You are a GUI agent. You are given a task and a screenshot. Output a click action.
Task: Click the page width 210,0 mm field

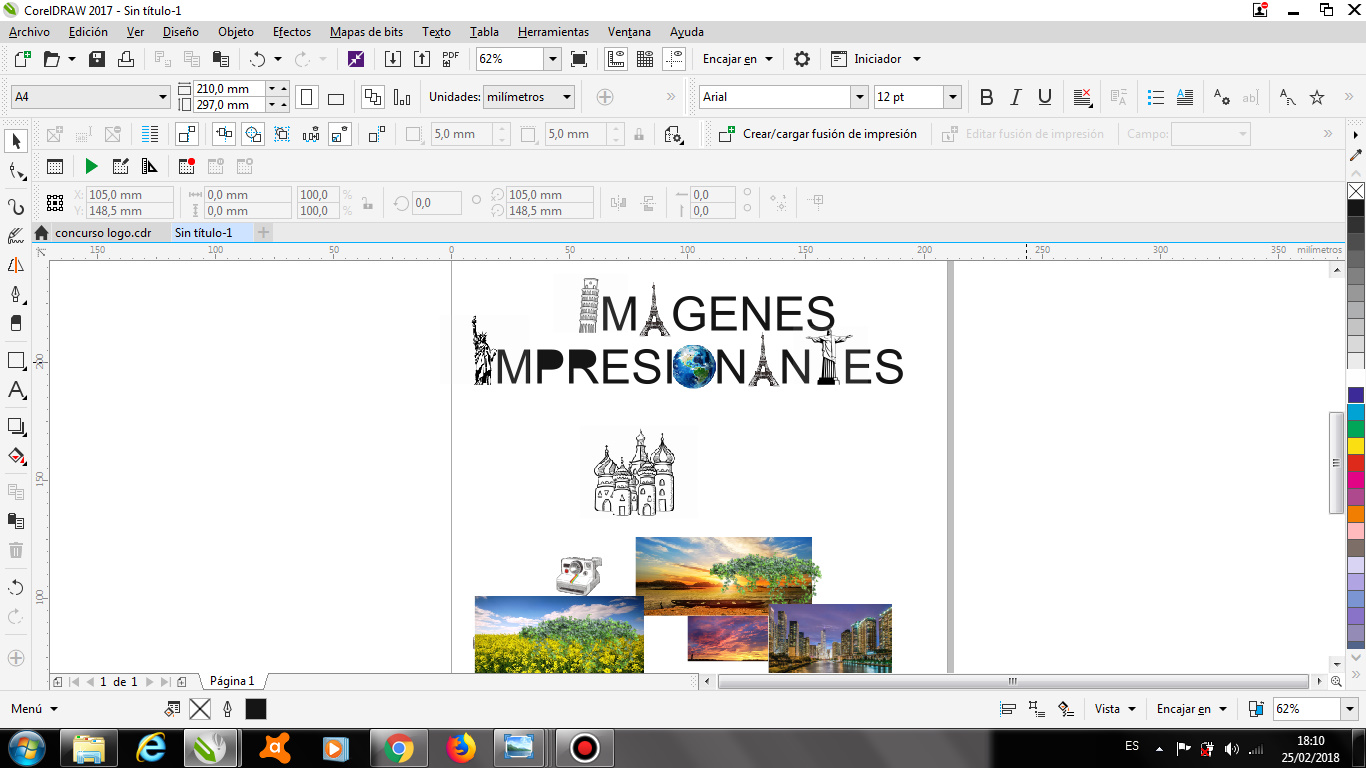pos(230,88)
